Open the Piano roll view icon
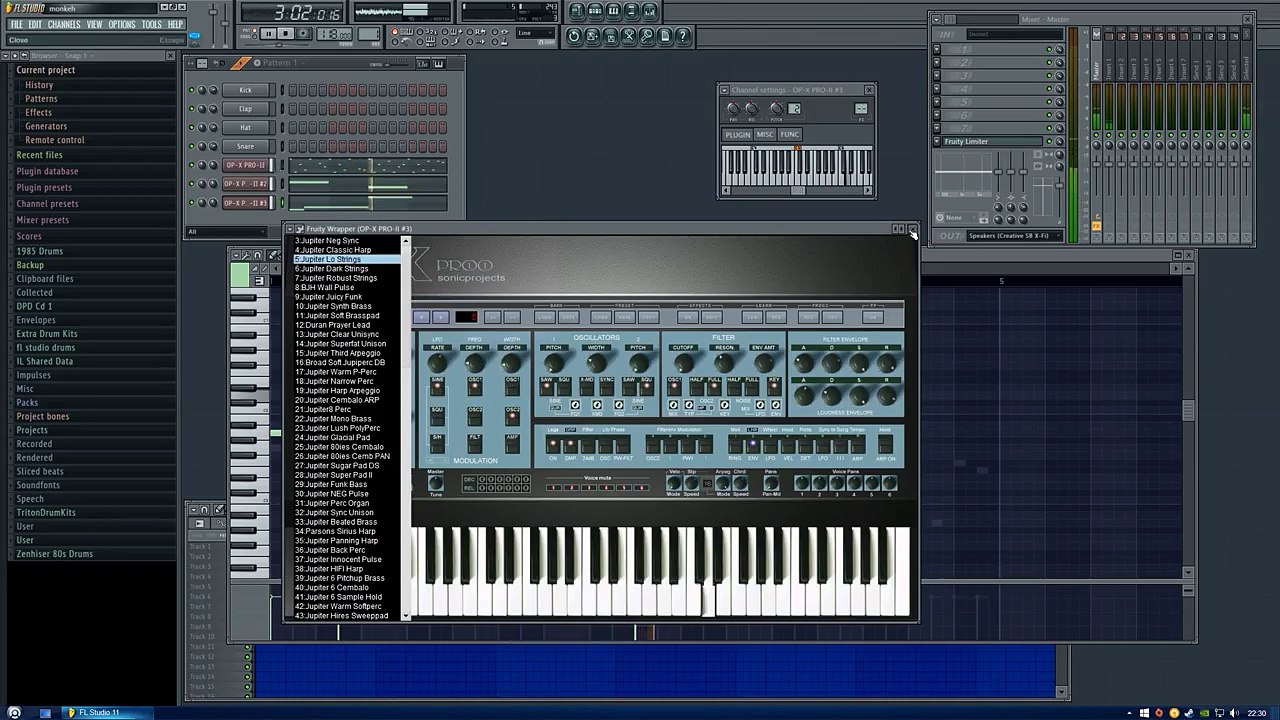The image size is (1280, 720). pyautogui.click(x=613, y=11)
